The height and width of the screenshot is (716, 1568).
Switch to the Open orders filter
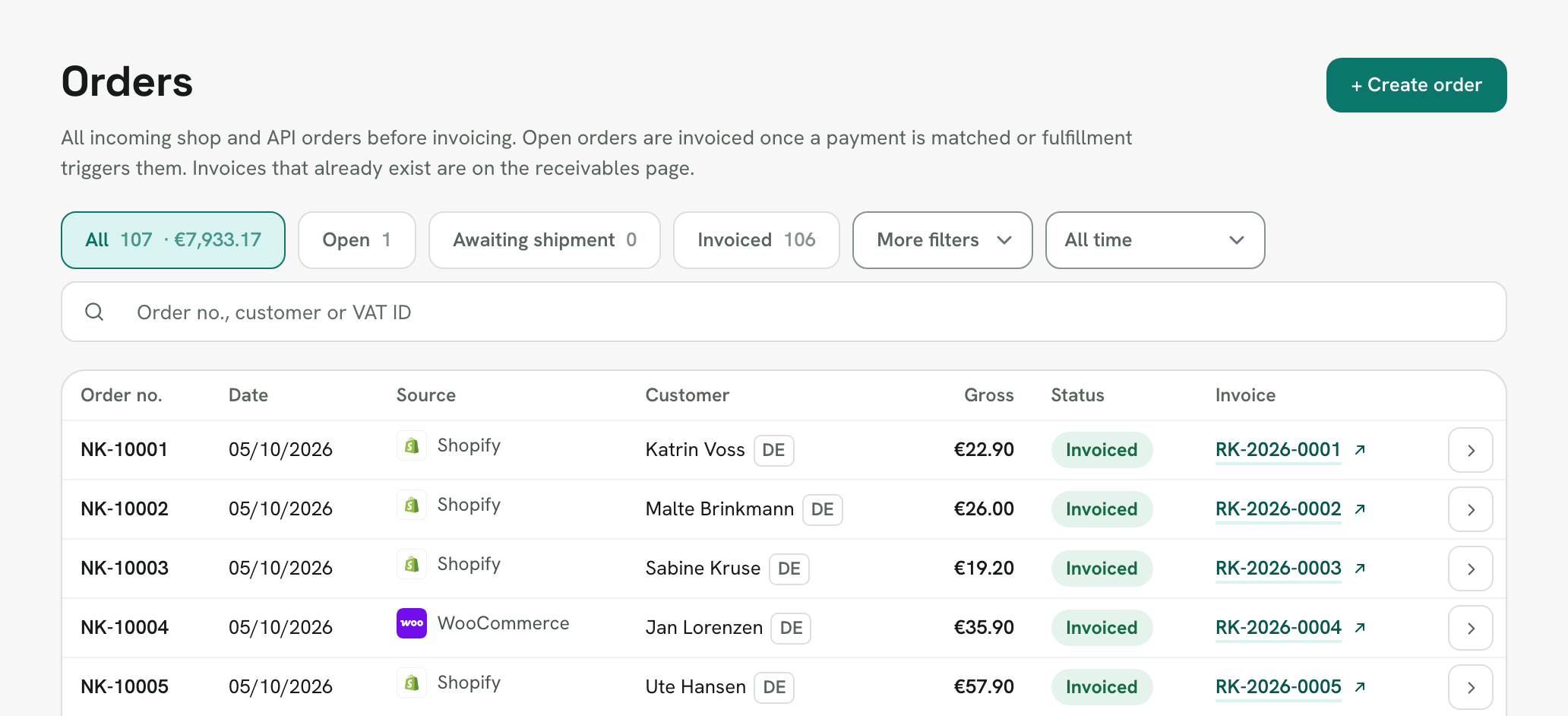coord(357,240)
